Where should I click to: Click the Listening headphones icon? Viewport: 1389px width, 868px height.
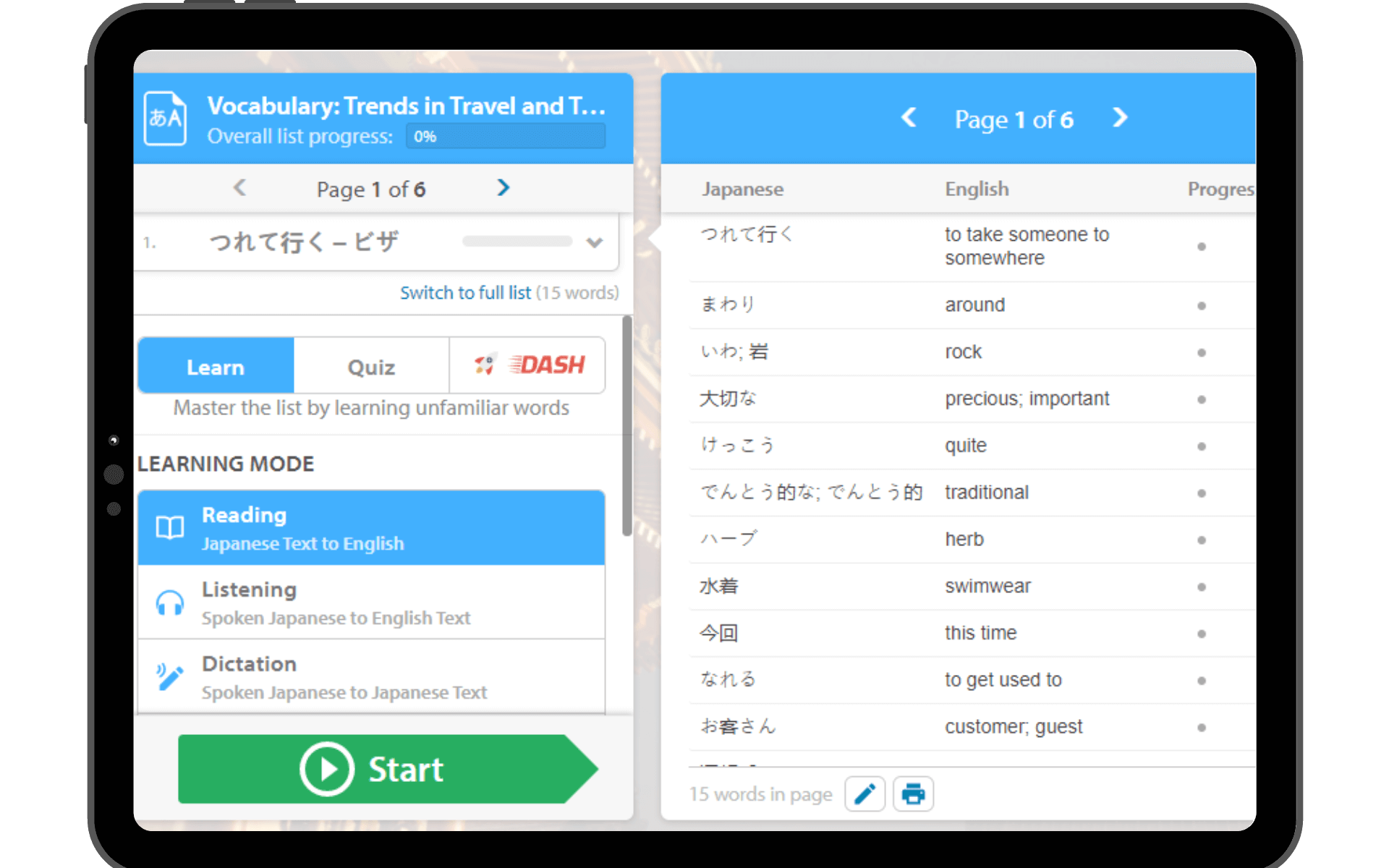click(170, 603)
